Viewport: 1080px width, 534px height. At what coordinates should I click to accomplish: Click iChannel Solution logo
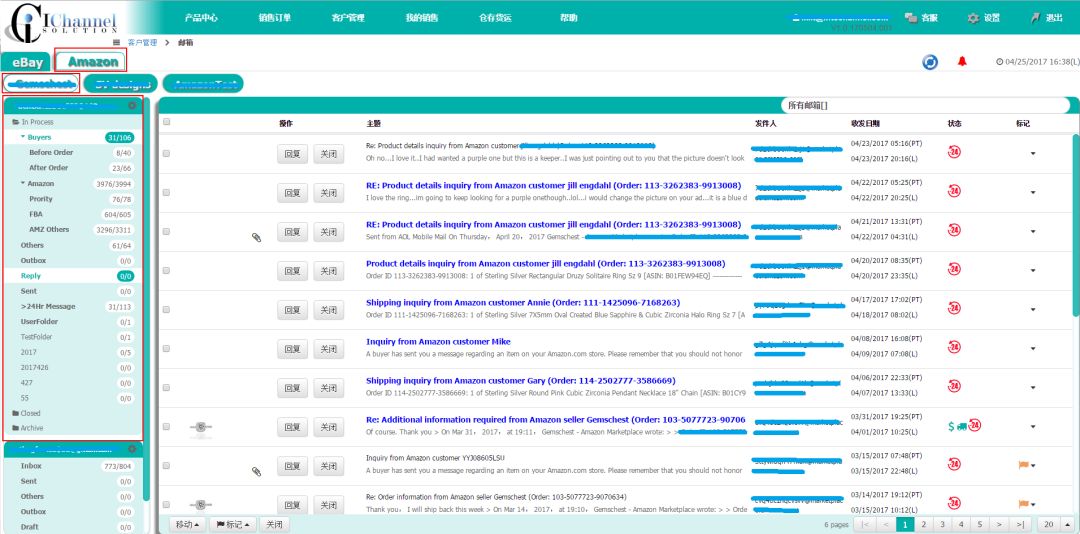62,22
